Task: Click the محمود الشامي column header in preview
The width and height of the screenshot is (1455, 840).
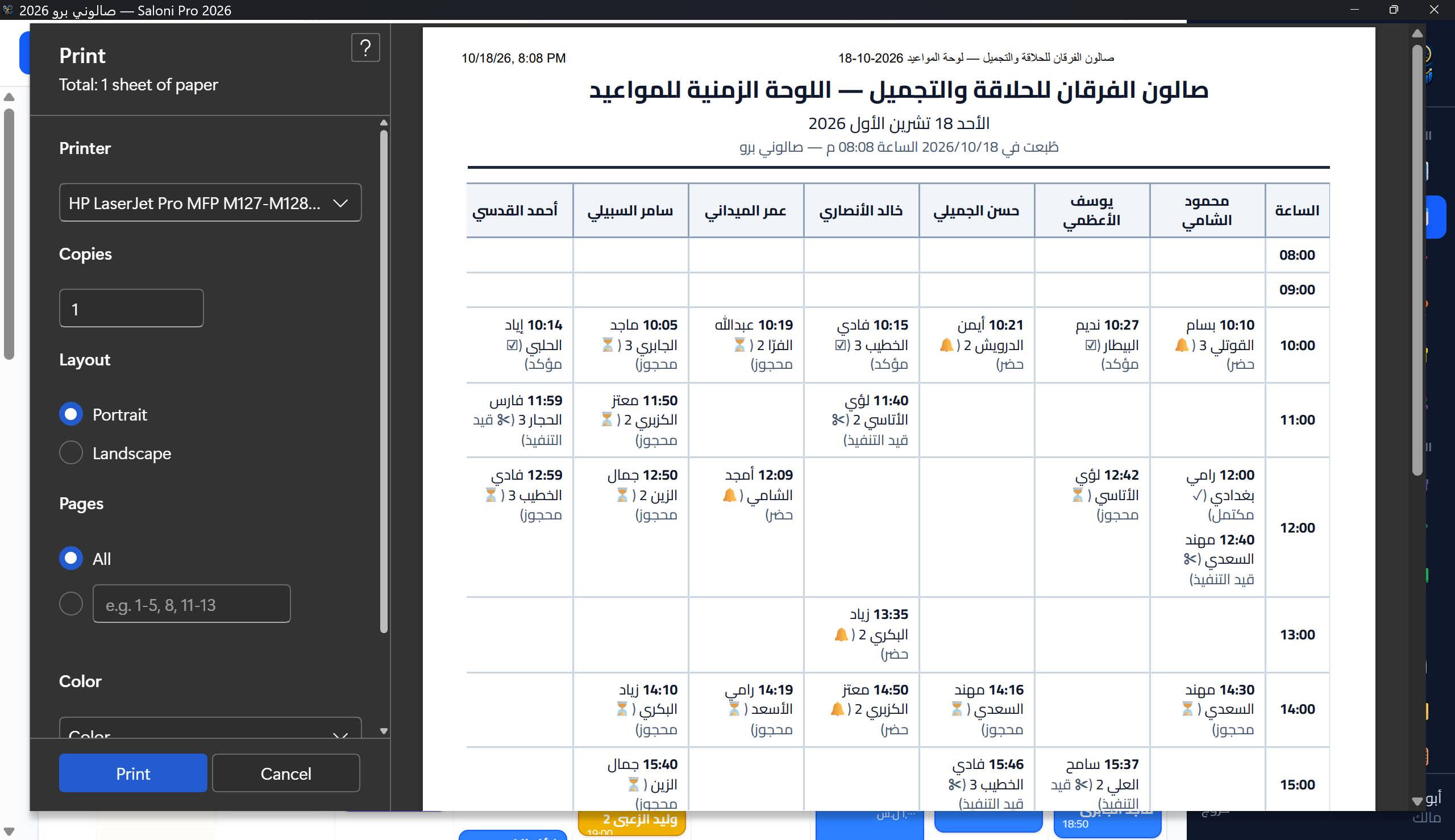Action: pyautogui.click(x=1207, y=210)
